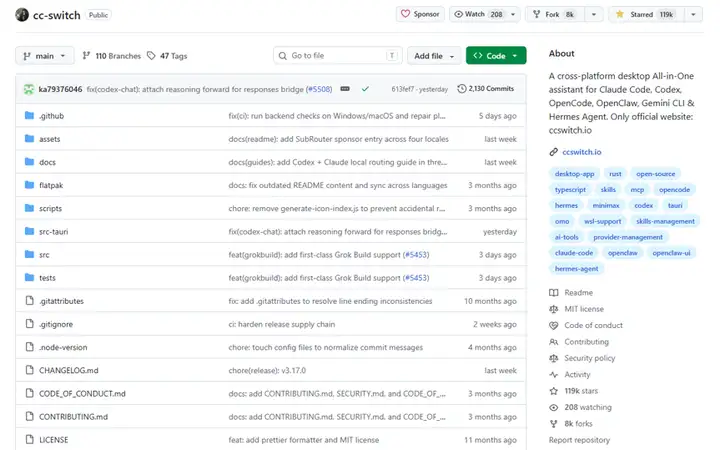720x450 pixels.
Task: Open the ci: harden release supply chain commit
Action: [x=281, y=324]
